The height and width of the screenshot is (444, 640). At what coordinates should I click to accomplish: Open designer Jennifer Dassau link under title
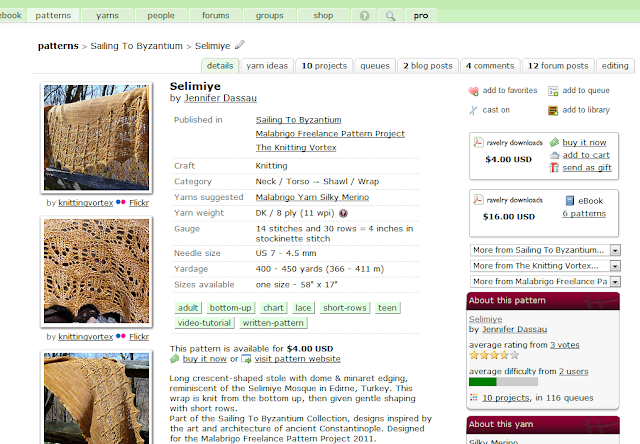coord(220,98)
